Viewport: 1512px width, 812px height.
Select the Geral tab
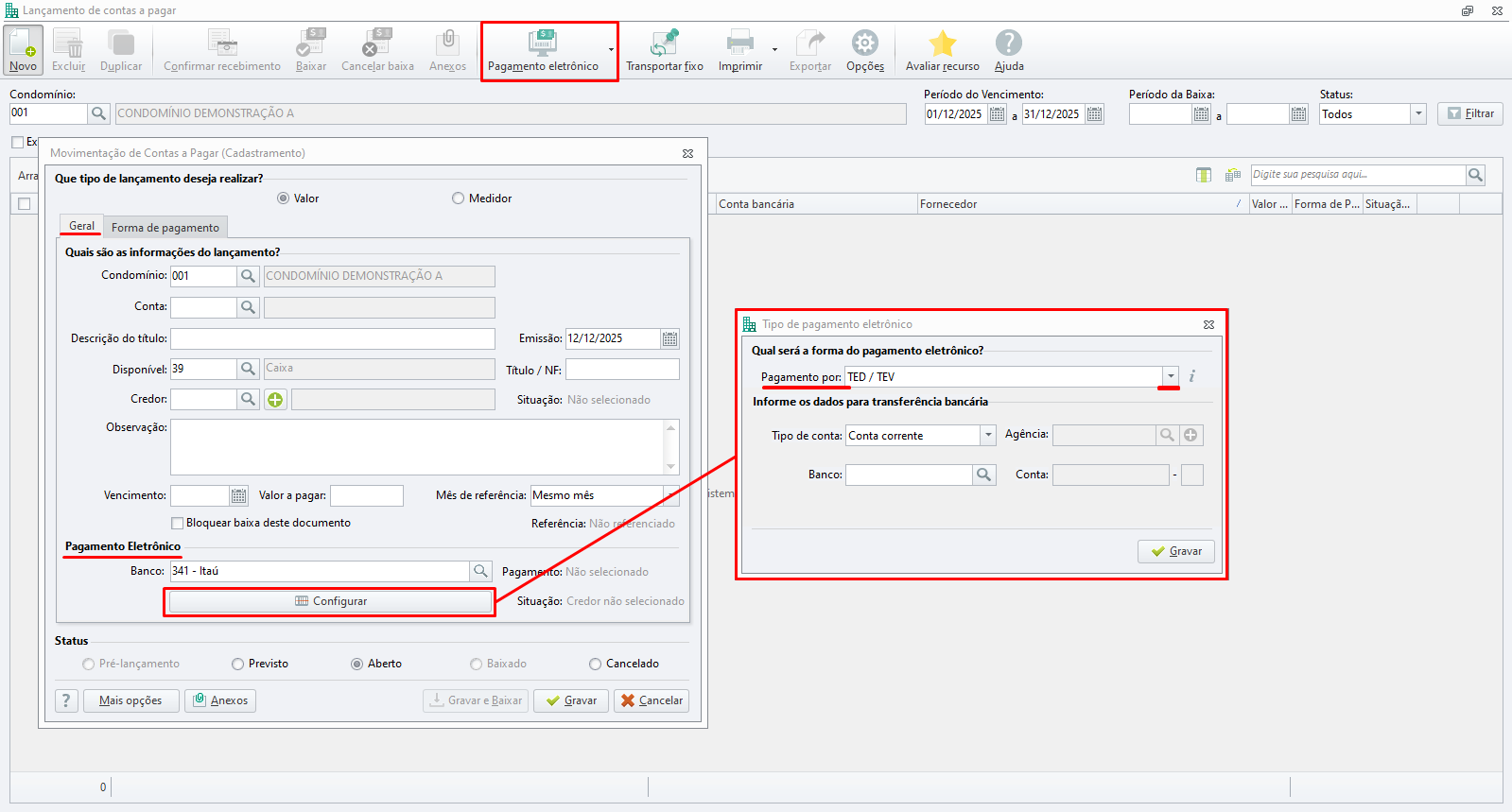pyautogui.click(x=81, y=226)
